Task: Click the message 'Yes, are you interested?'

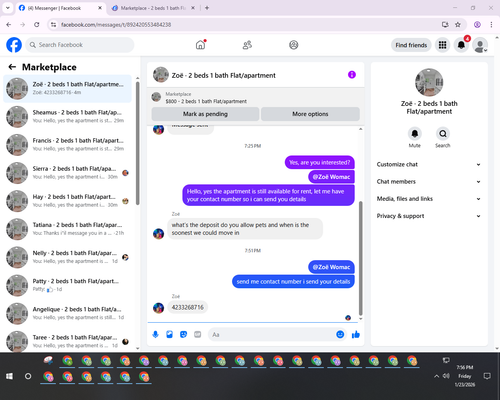Action: [320, 162]
